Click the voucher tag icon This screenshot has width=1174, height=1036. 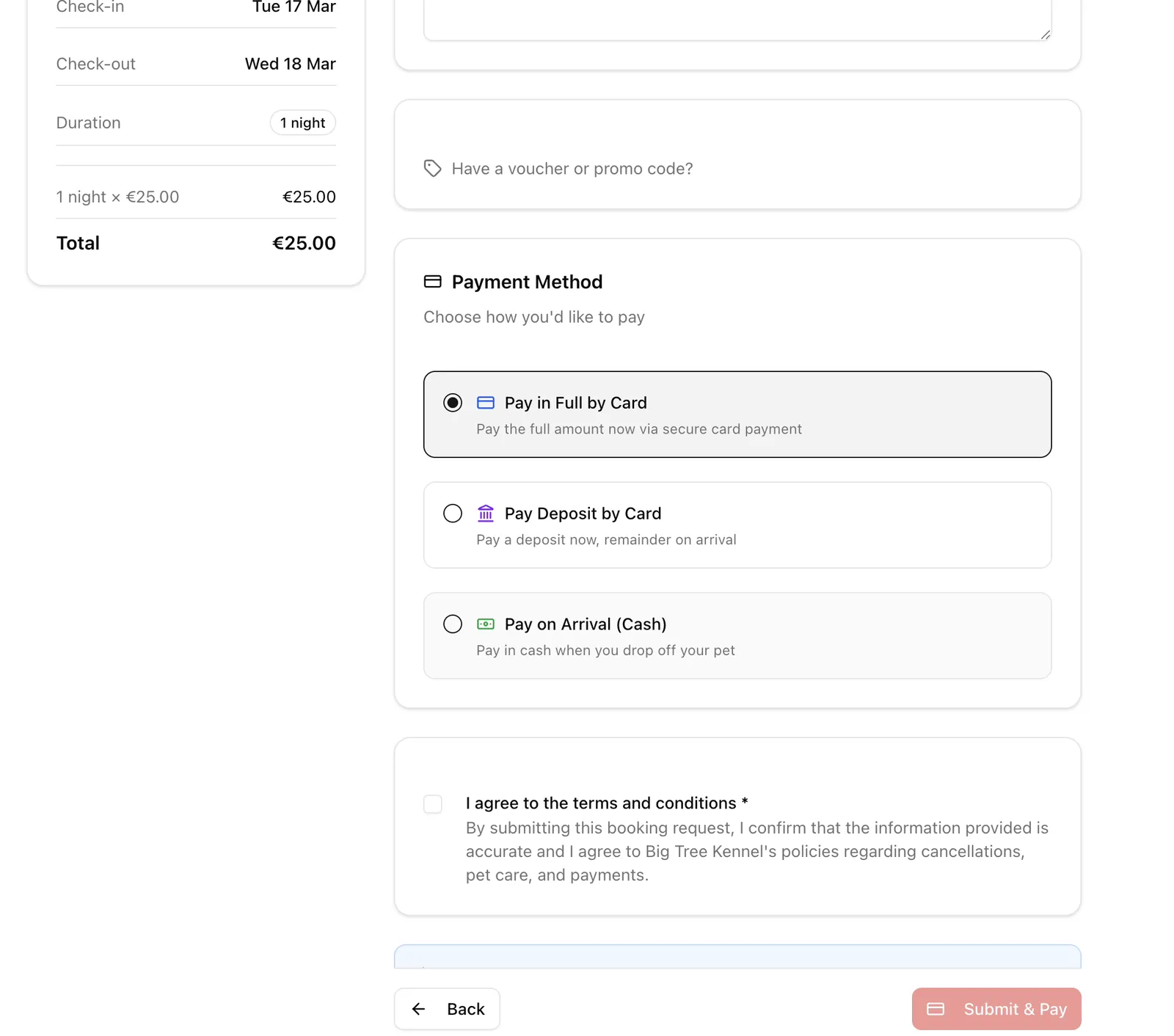pos(431,169)
